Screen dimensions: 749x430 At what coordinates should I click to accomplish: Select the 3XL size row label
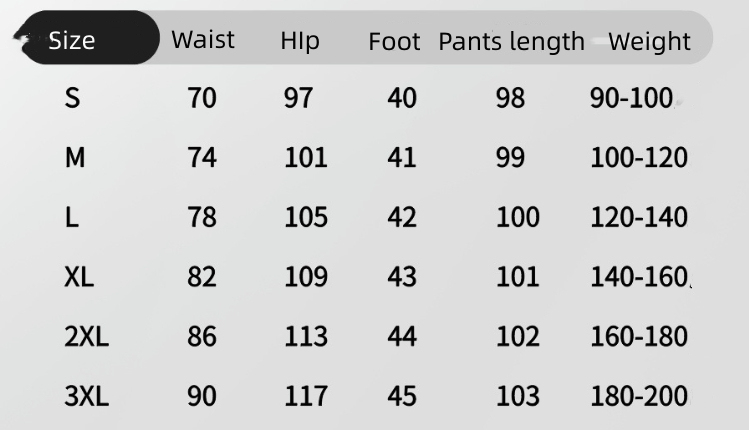pos(86,396)
